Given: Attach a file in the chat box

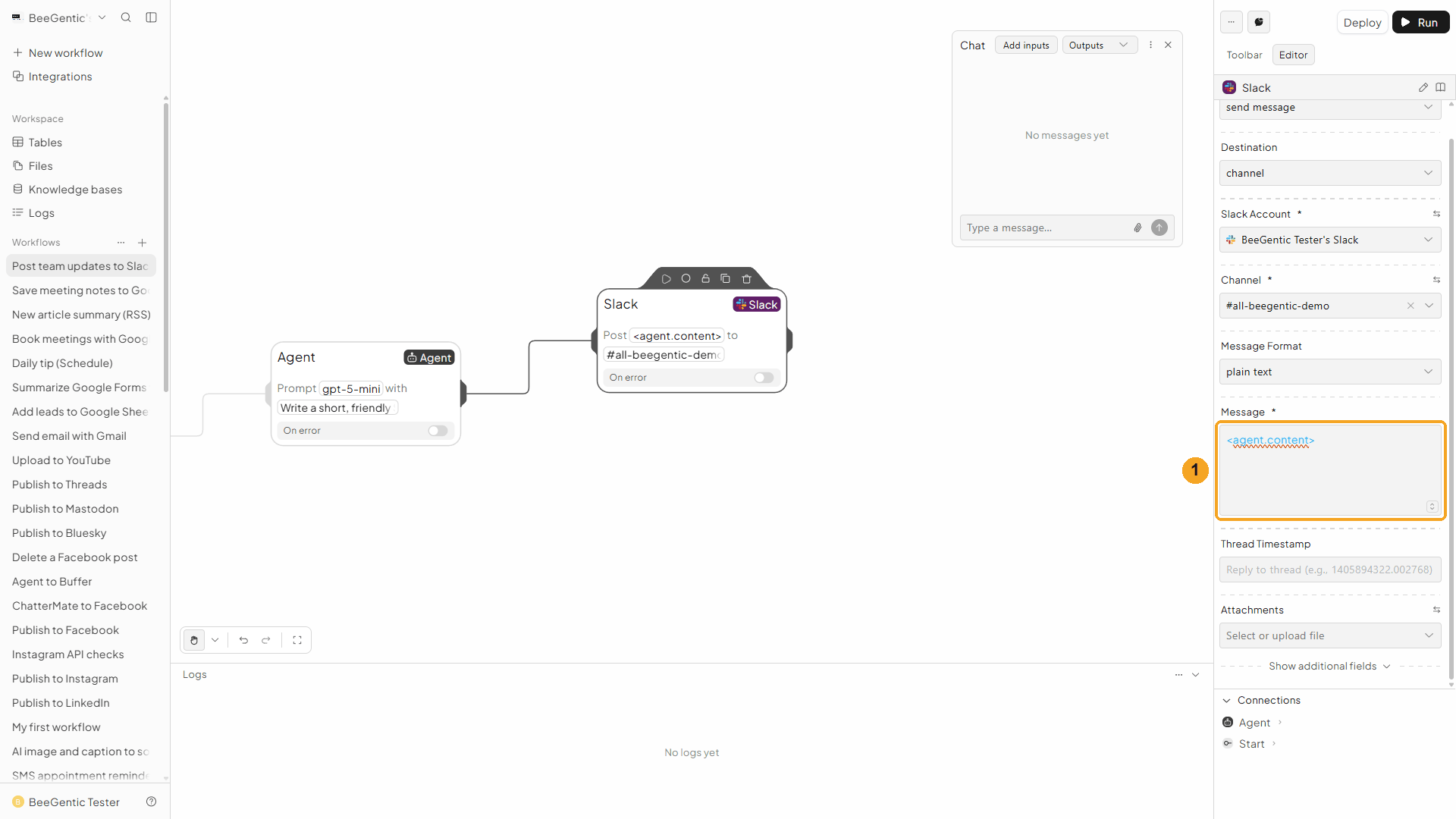Looking at the screenshot, I should pos(1137,227).
